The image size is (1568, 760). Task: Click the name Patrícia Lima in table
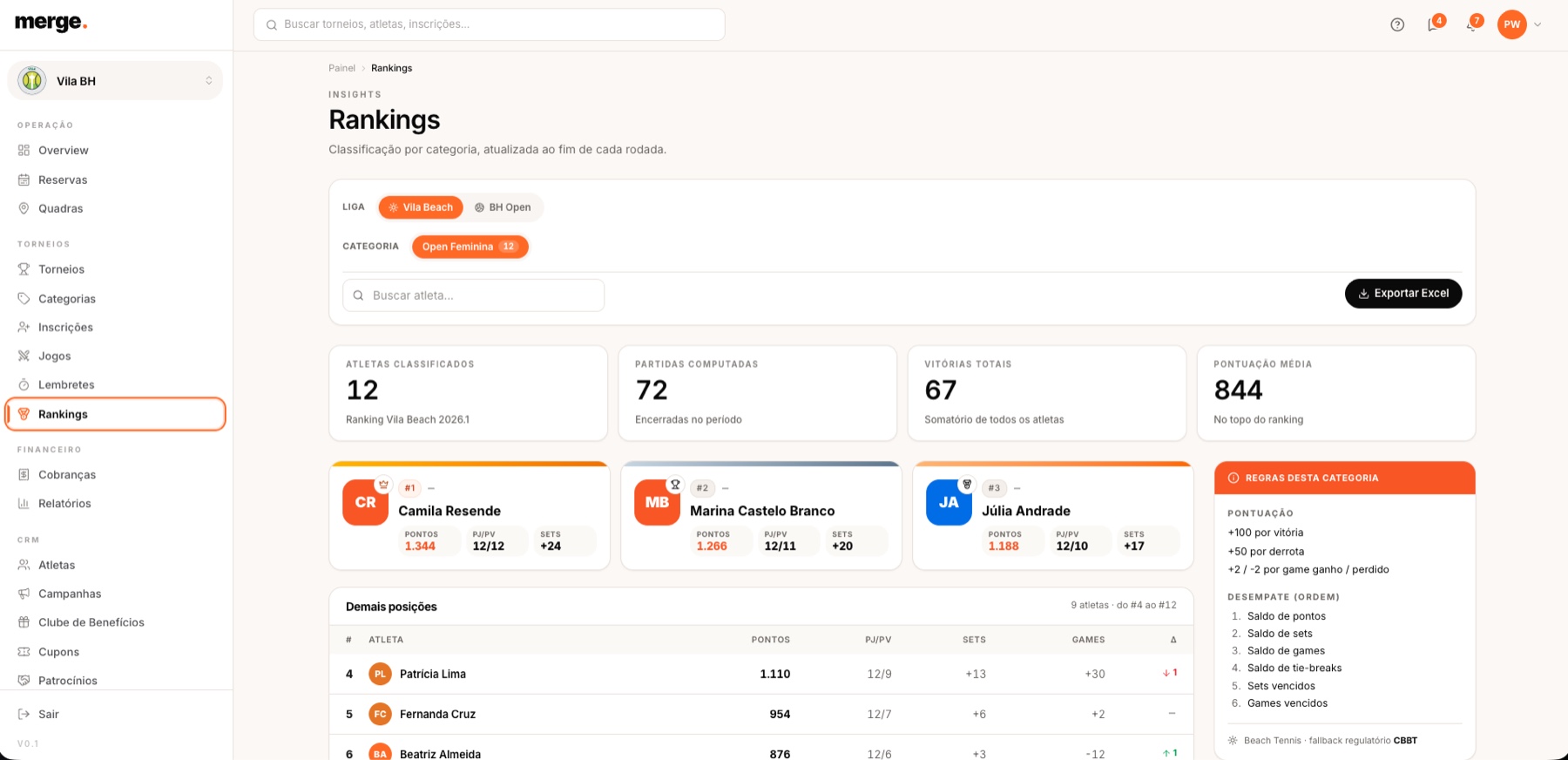pos(433,674)
